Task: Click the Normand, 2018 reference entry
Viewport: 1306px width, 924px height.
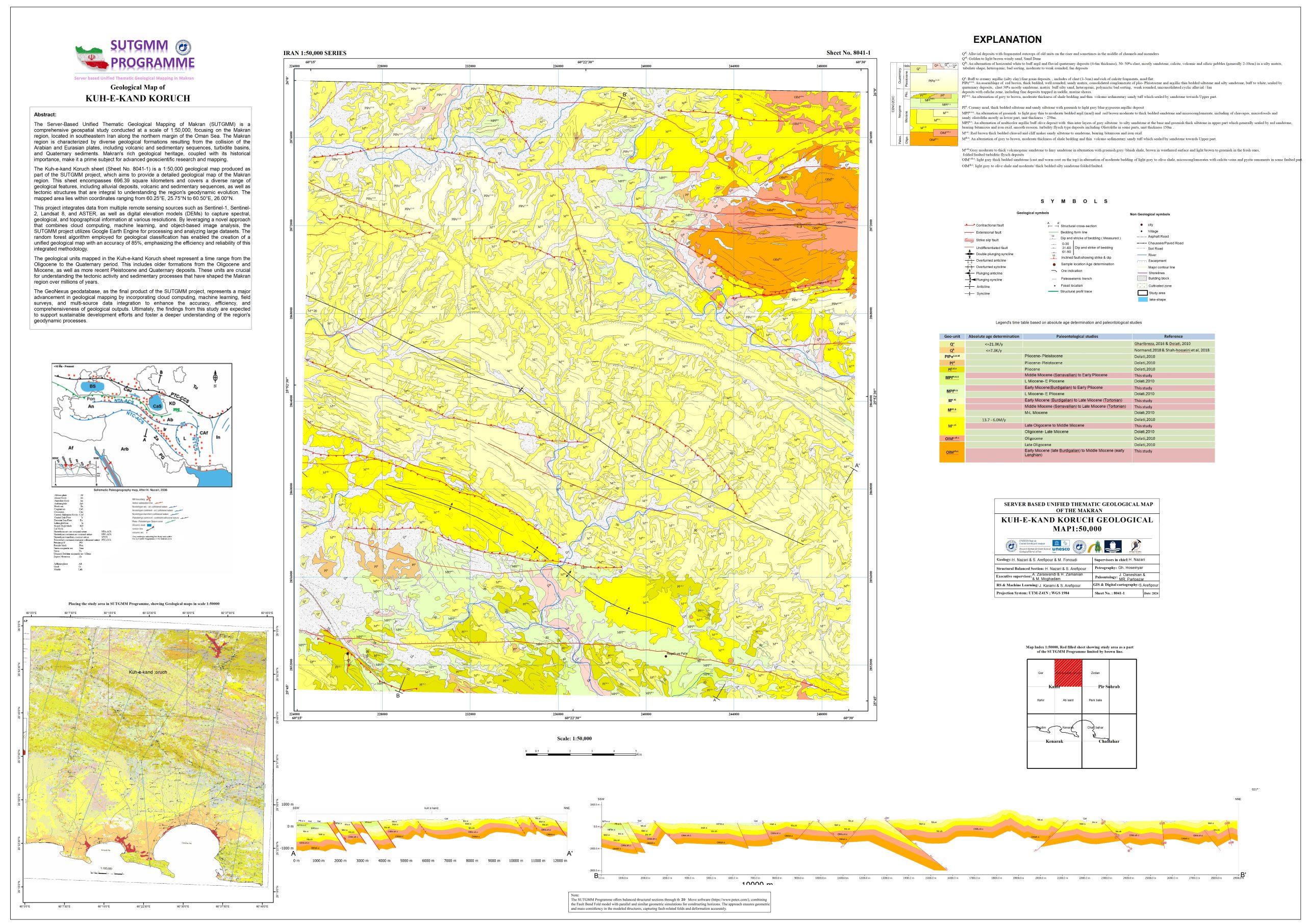Action: point(1171,351)
